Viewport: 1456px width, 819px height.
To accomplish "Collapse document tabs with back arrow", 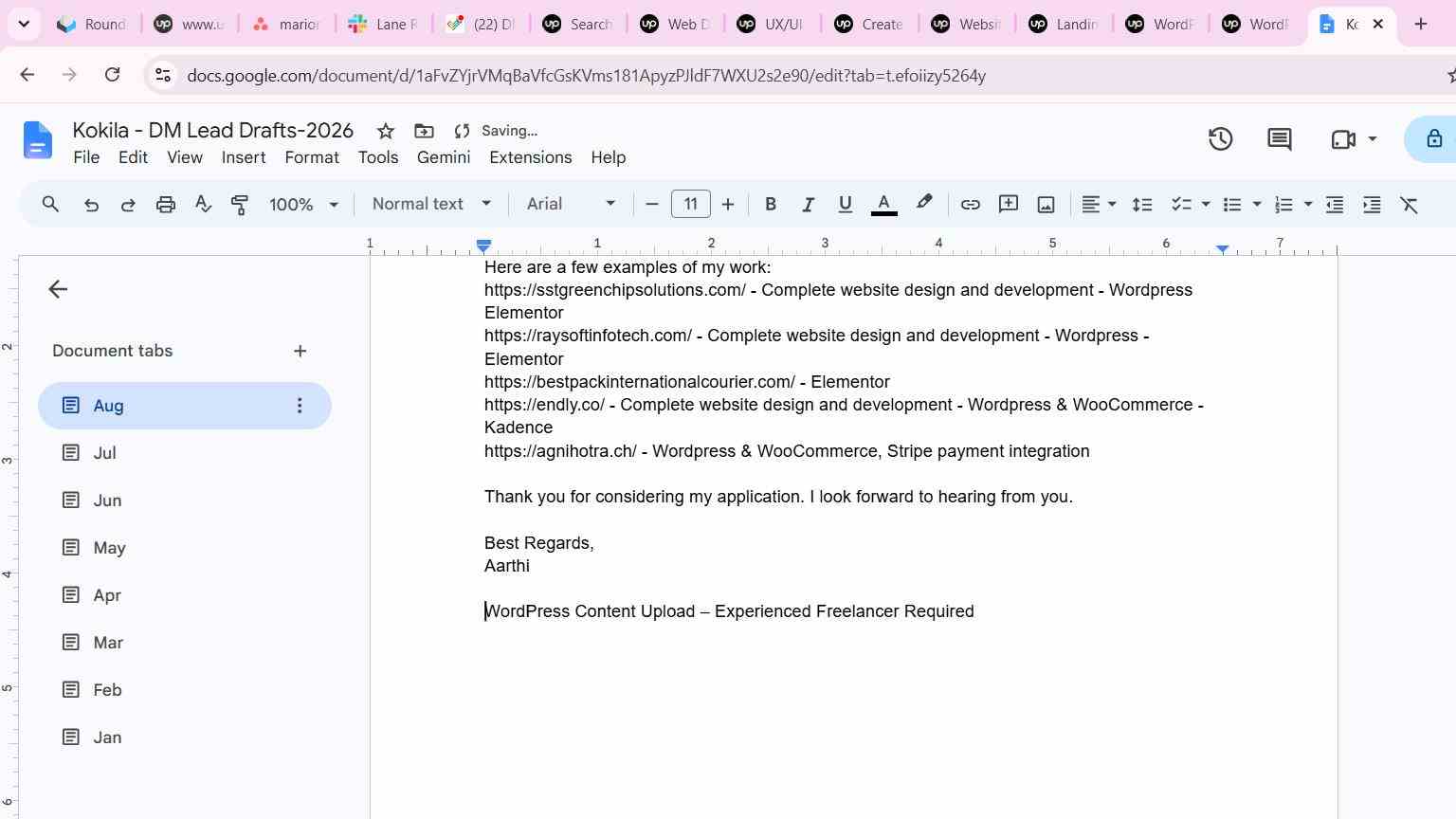I will 58,289.
